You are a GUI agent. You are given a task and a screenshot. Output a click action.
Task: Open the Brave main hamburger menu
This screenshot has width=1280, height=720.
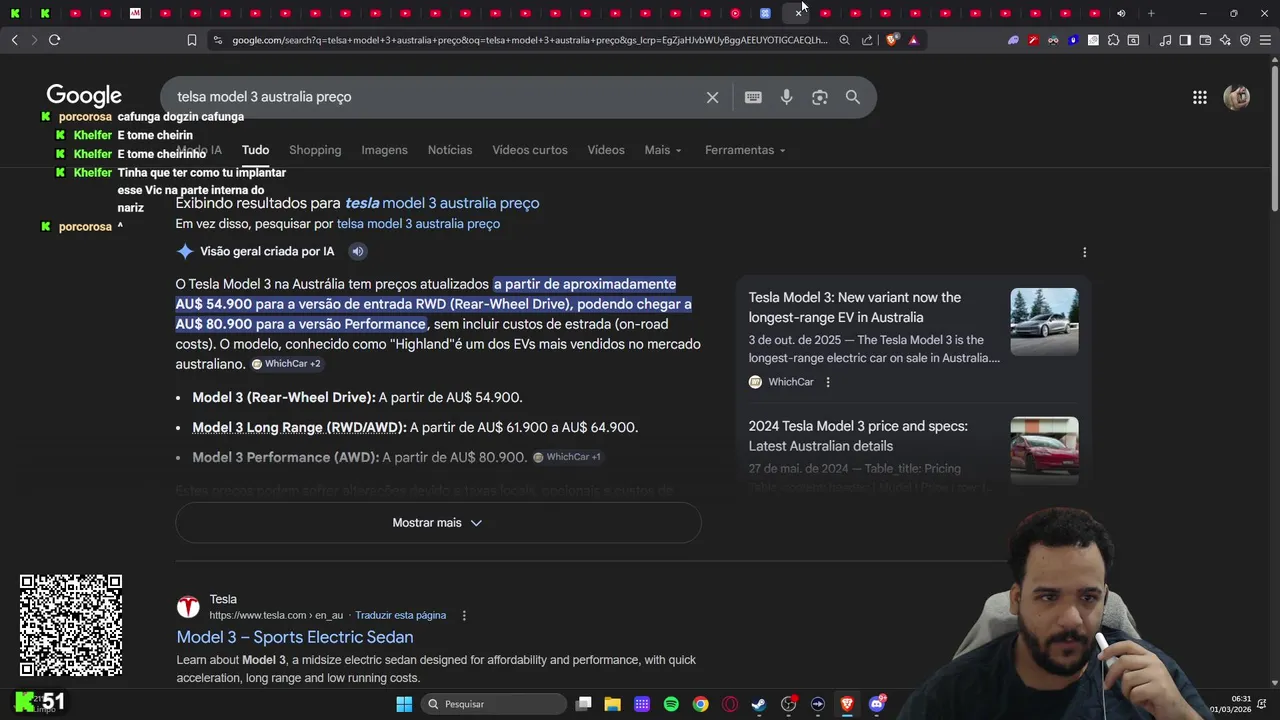point(1266,40)
